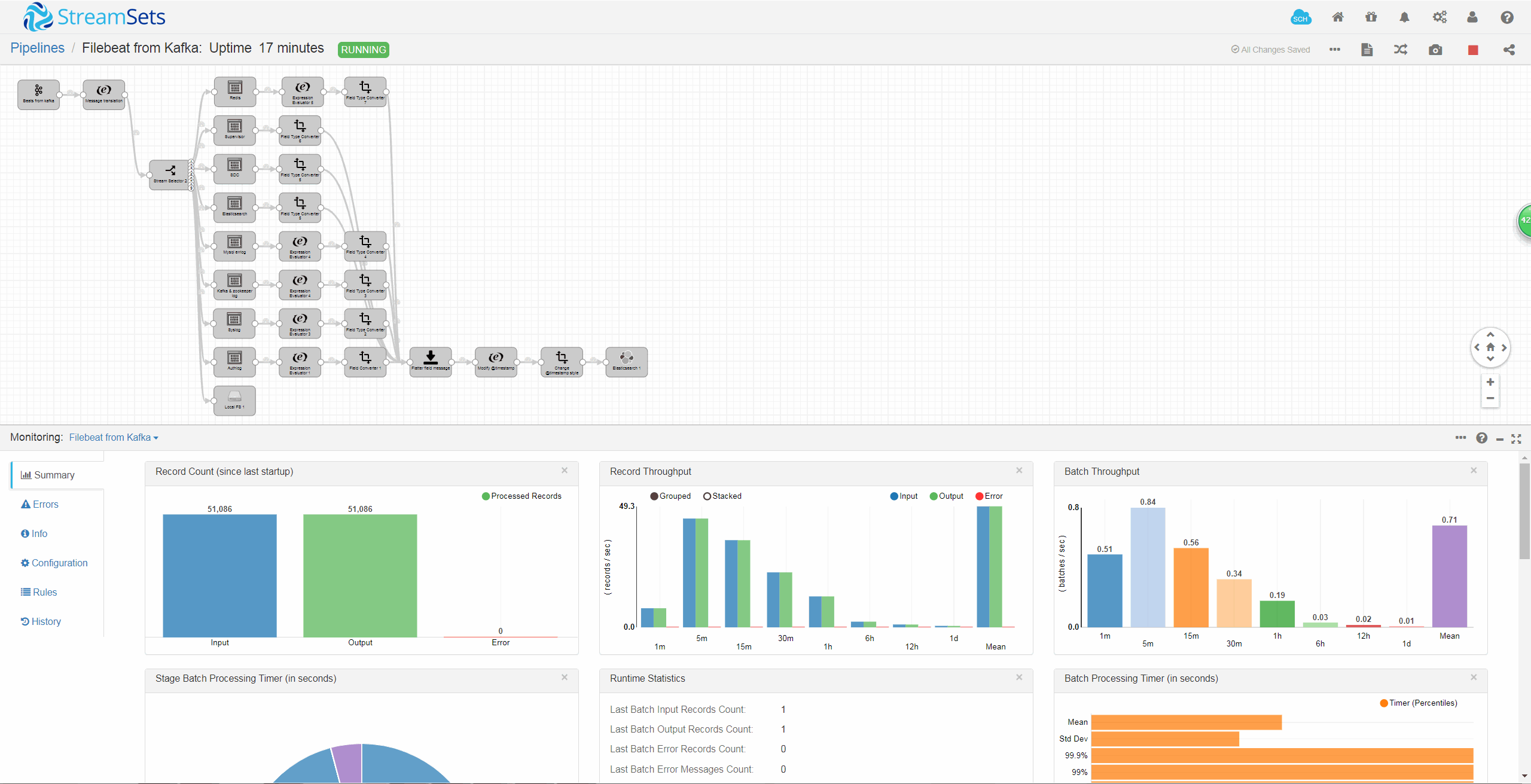The image size is (1531, 784).
Task: Click the red Stop pipeline button
Action: click(1472, 50)
